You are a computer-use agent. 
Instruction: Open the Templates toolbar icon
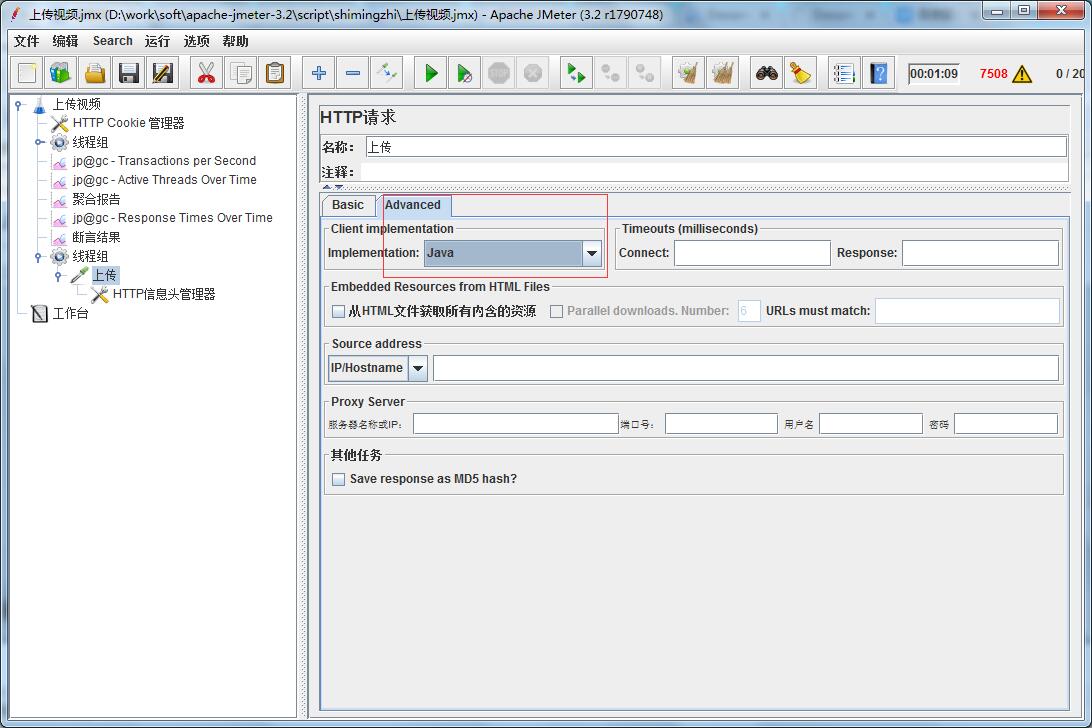point(61,72)
